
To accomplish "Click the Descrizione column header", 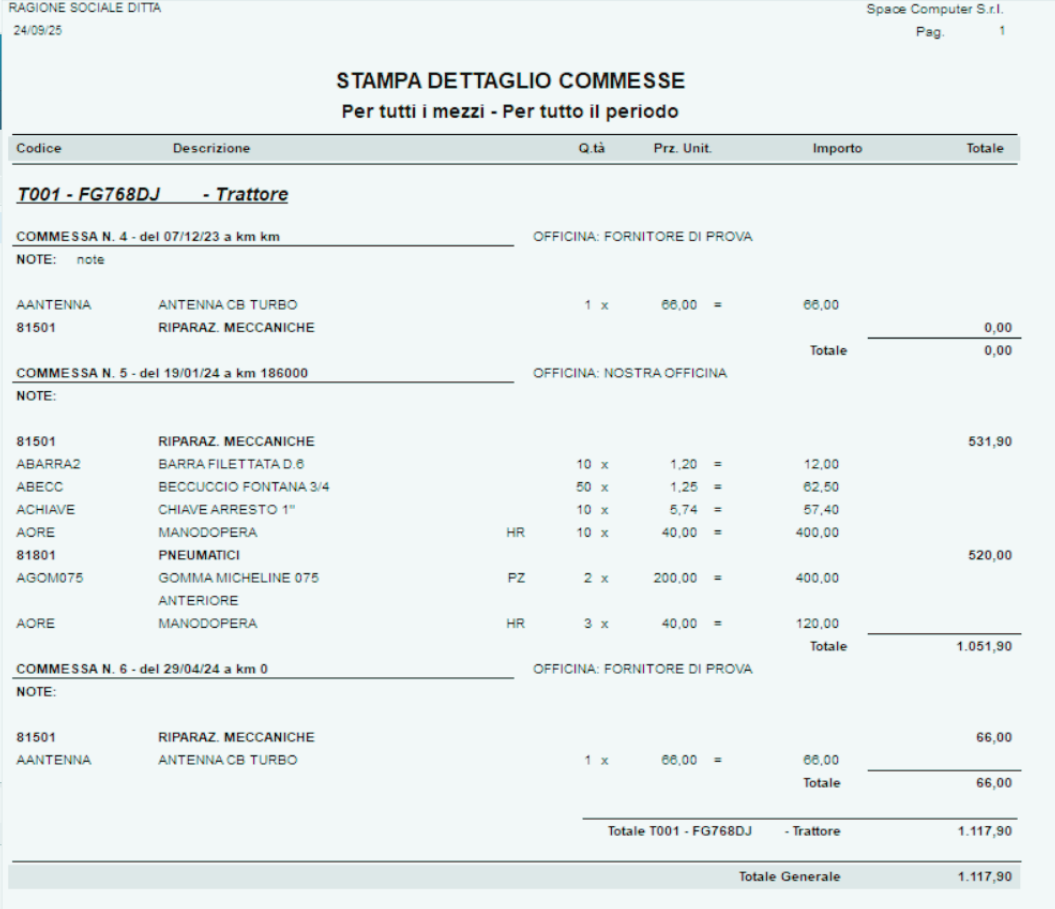I will click(211, 148).
